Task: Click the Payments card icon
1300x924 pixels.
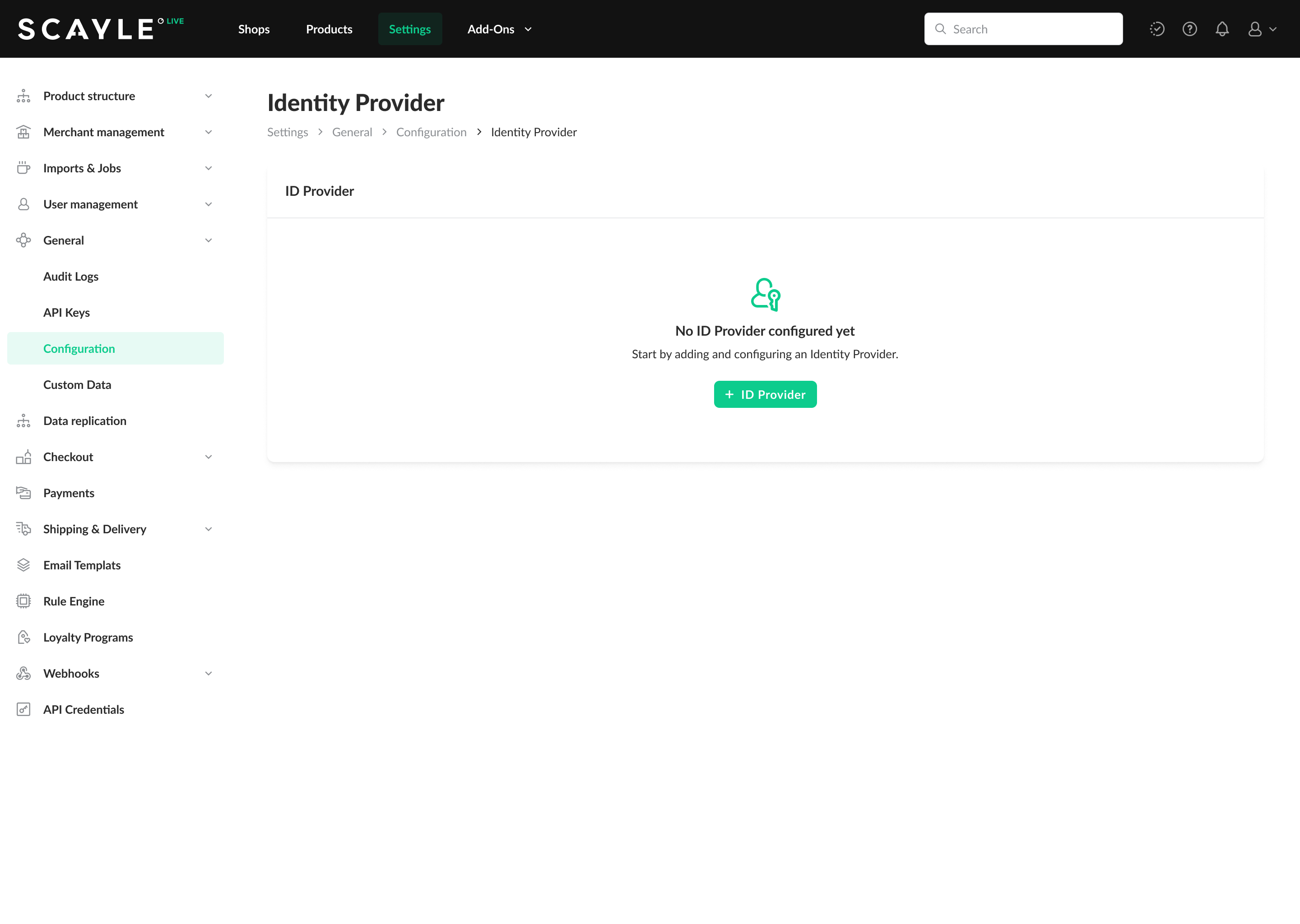Action: pos(23,493)
